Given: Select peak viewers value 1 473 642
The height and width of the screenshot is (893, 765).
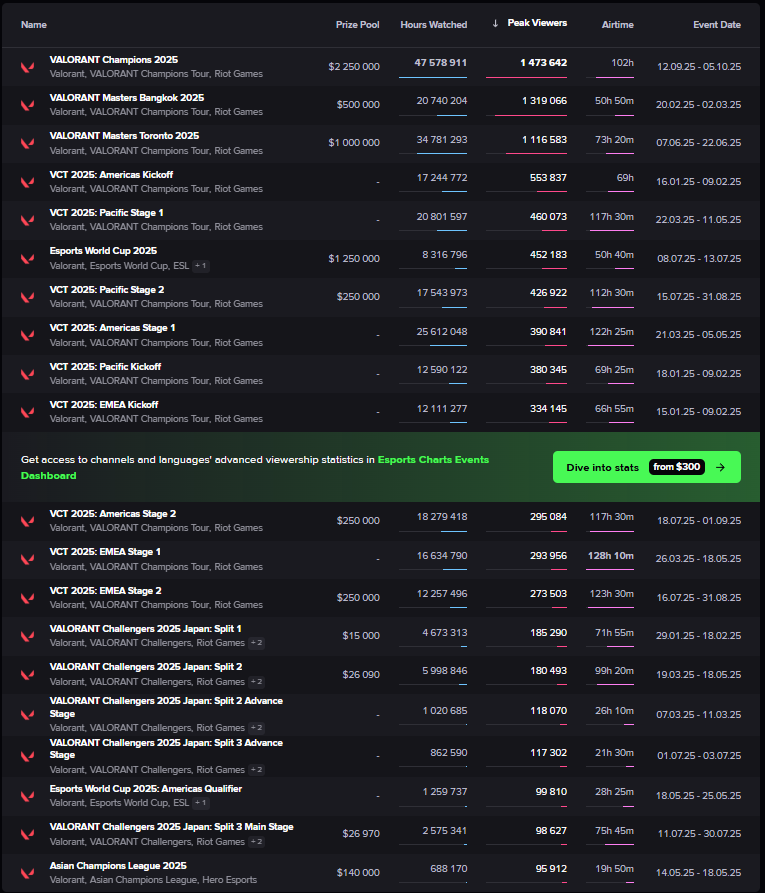Looking at the screenshot, I should coord(543,63).
